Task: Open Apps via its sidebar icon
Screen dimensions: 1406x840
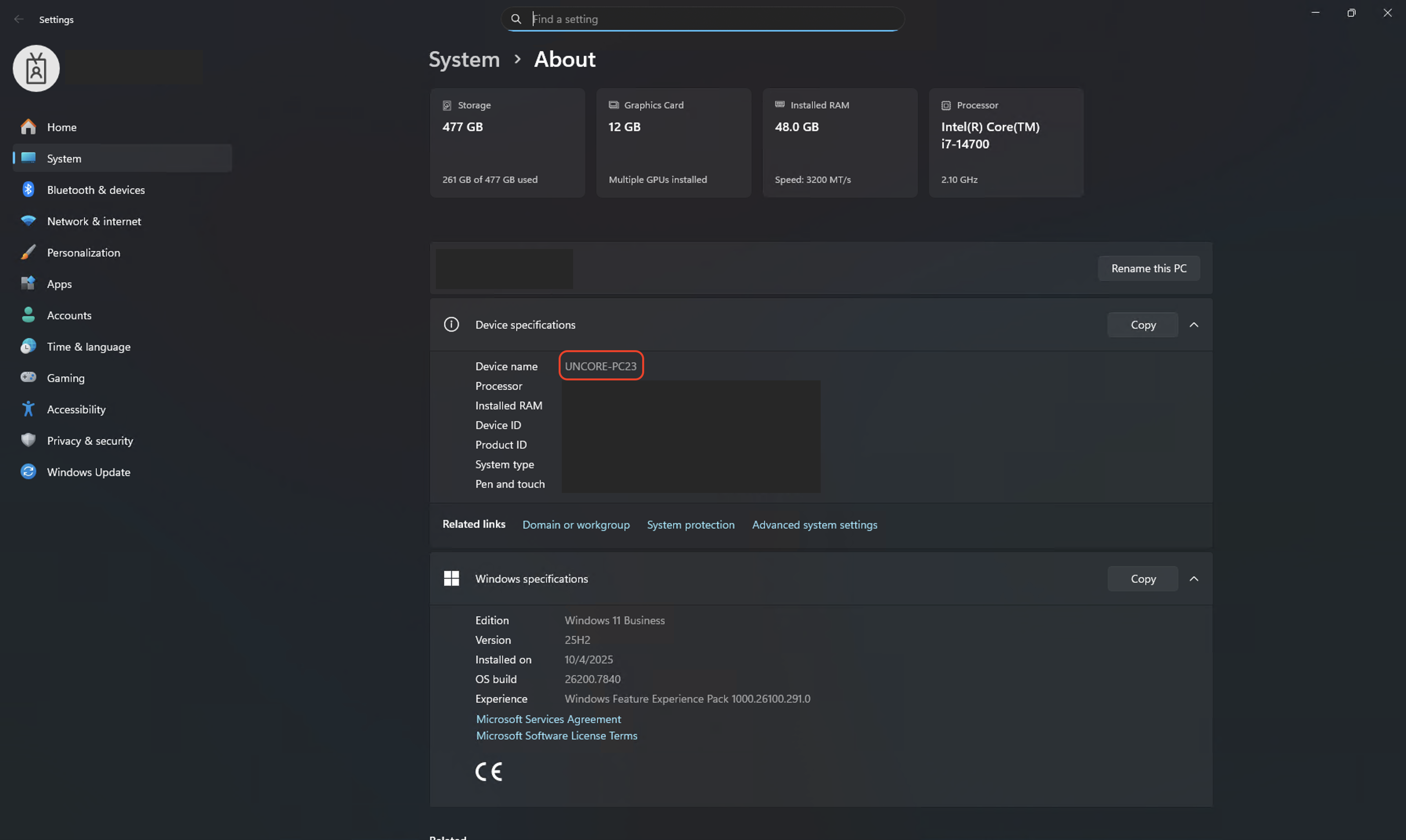Action: coord(28,284)
